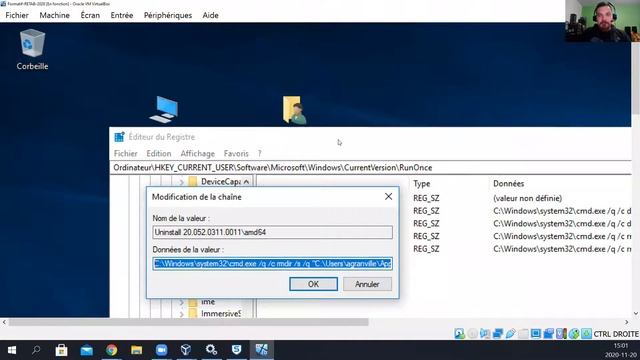Open the Périphériques menu
The height and width of the screenshot is (360, 640).
(x=168, y=15)
